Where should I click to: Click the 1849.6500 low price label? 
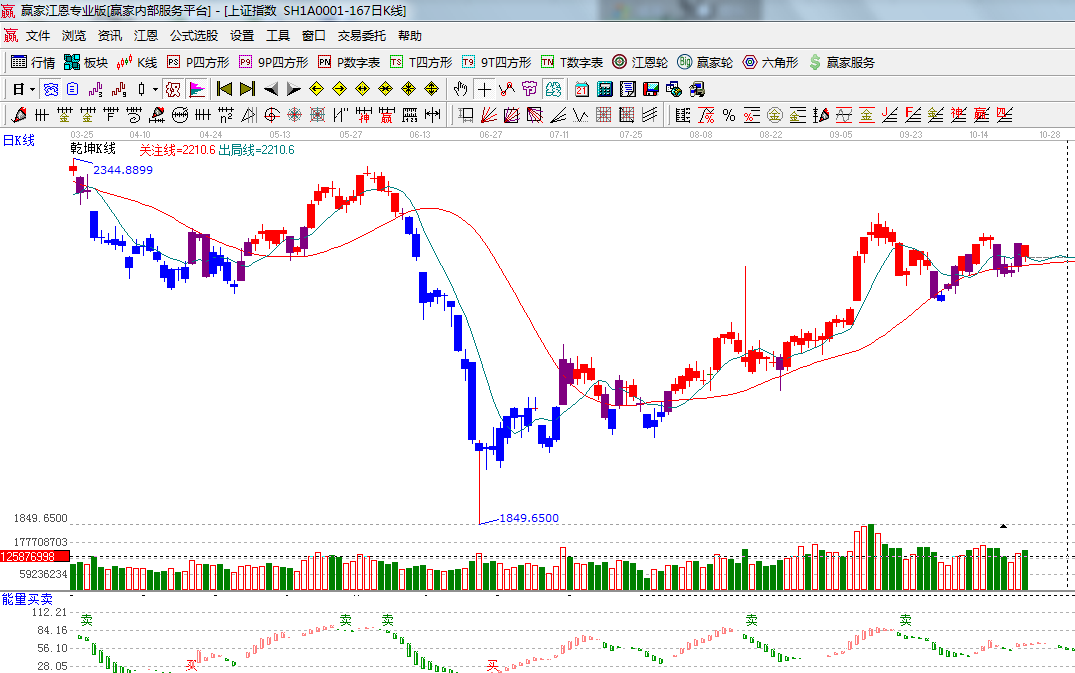[x=529, y=518]
